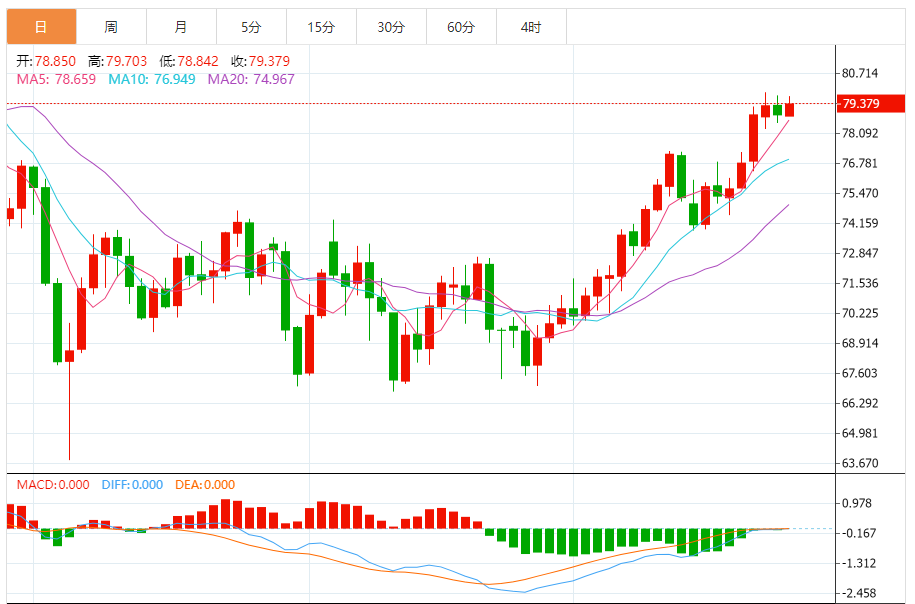Click the -0.167 MACD axis label
Viewport: 915px width, 604px height.
coord(858,533)
